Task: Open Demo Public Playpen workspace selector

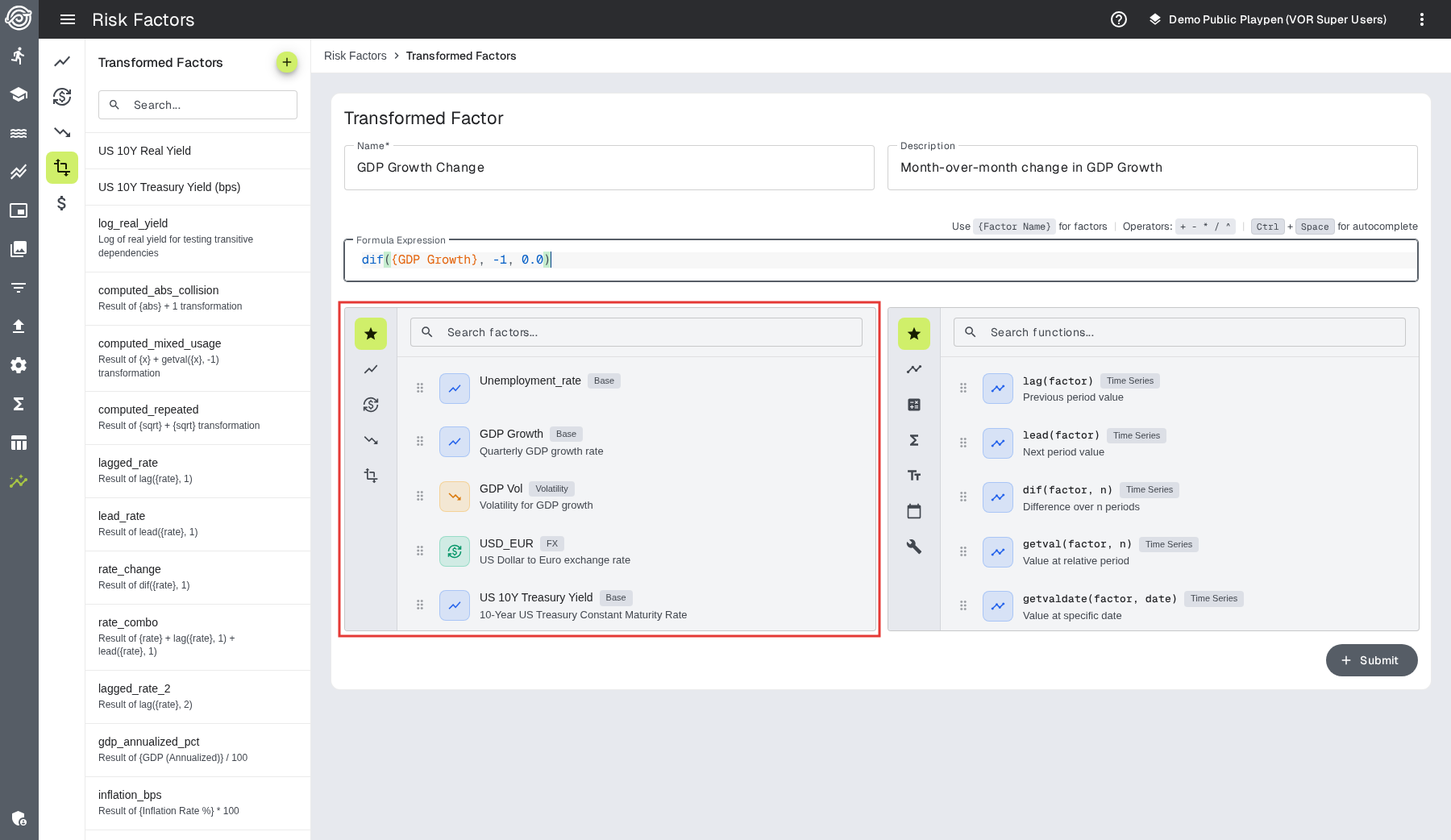Action: pos(1267,19)
